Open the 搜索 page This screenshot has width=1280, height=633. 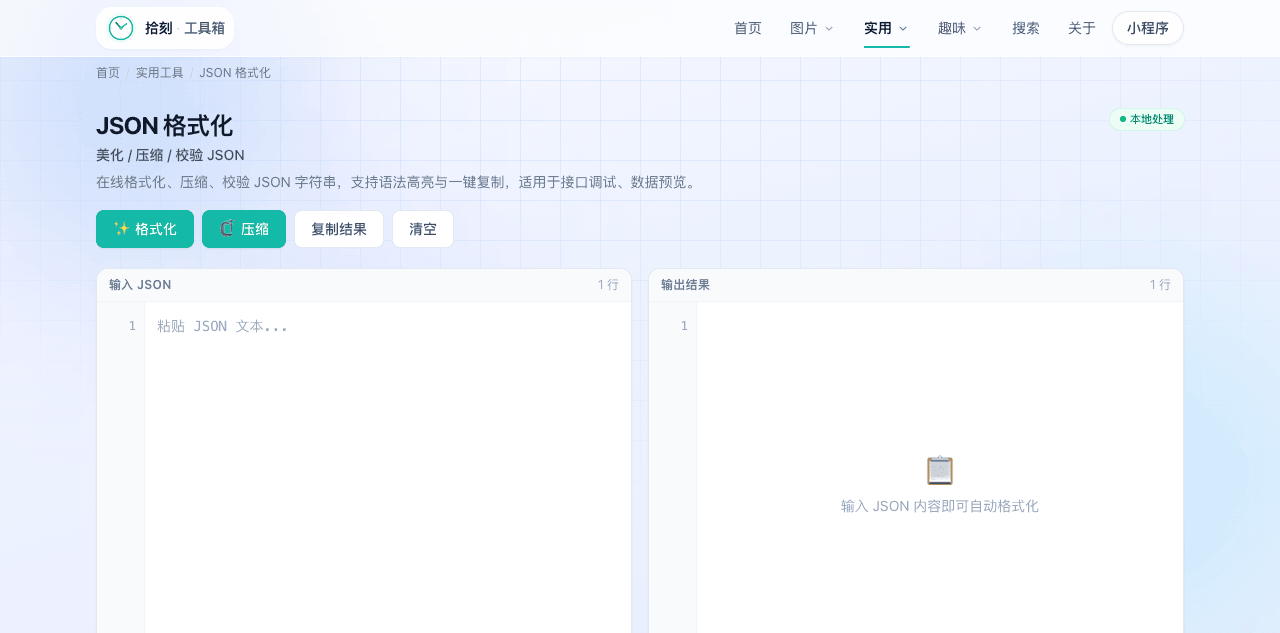pyautogui.click(x=1026, y=28)
